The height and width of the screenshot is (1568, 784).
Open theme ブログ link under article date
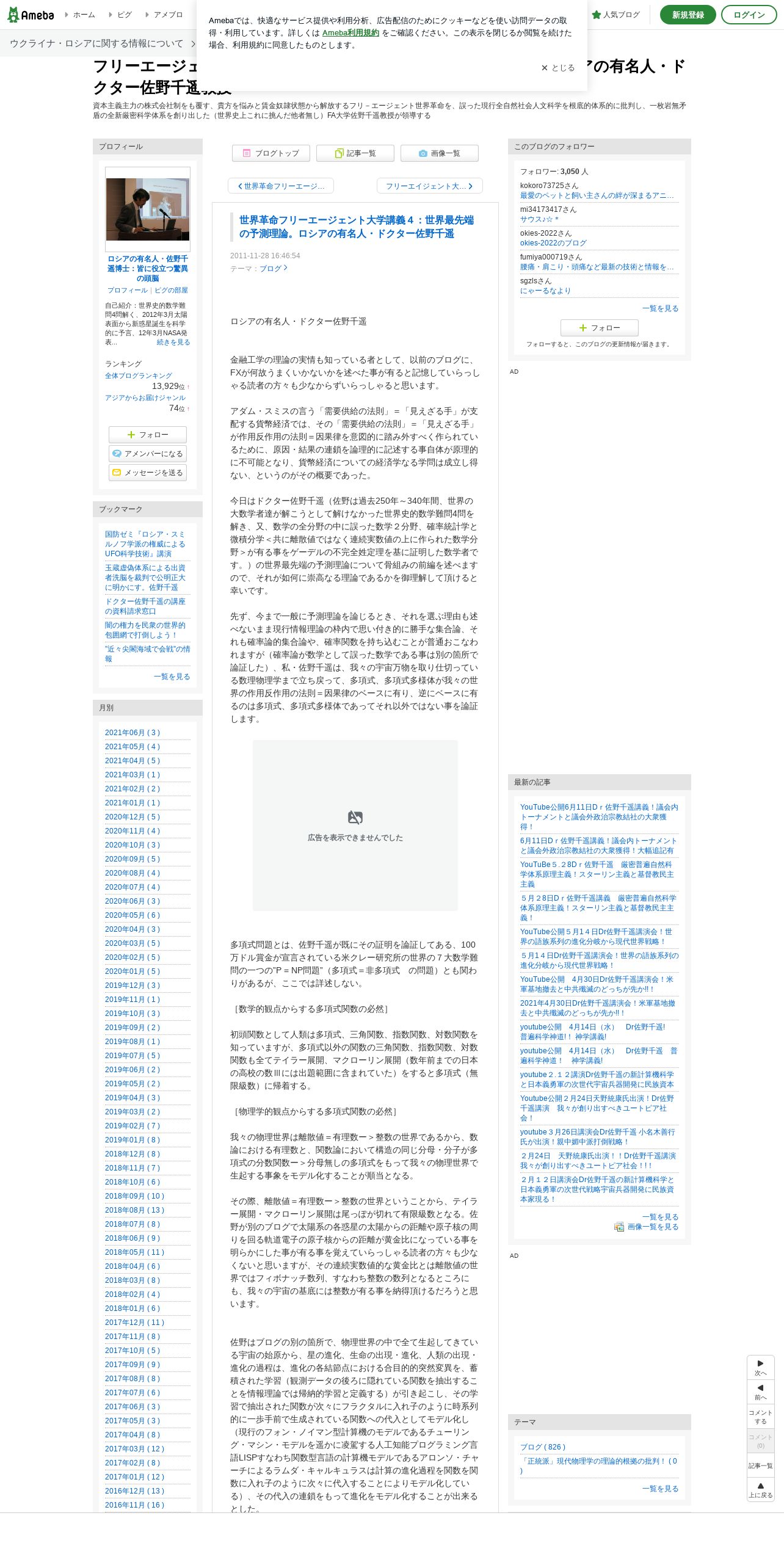click(273, 268)
